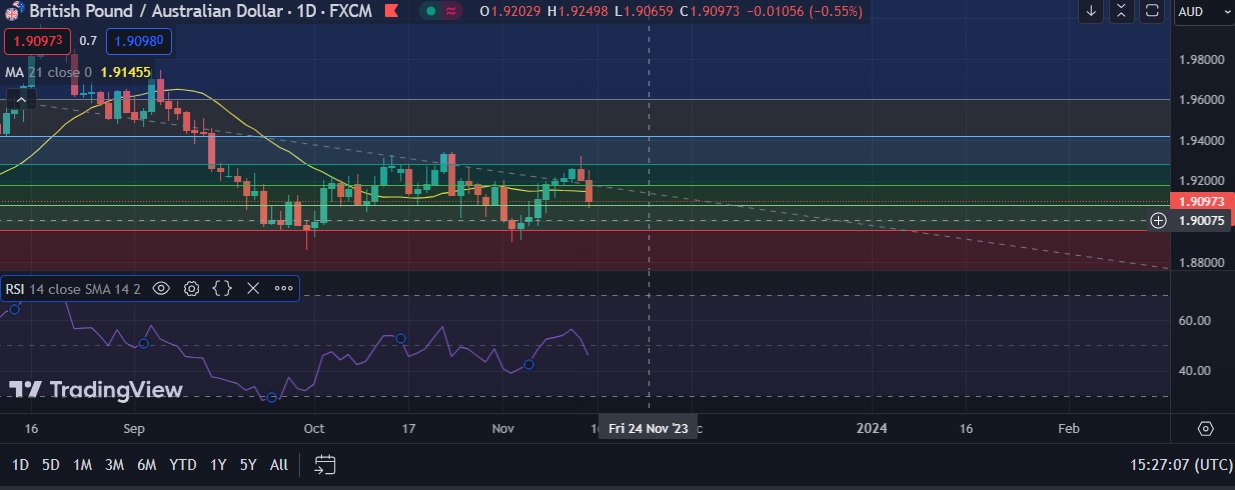Click the 2024 time axis label
Screen dimensions: 1235x490
[873, 428]
